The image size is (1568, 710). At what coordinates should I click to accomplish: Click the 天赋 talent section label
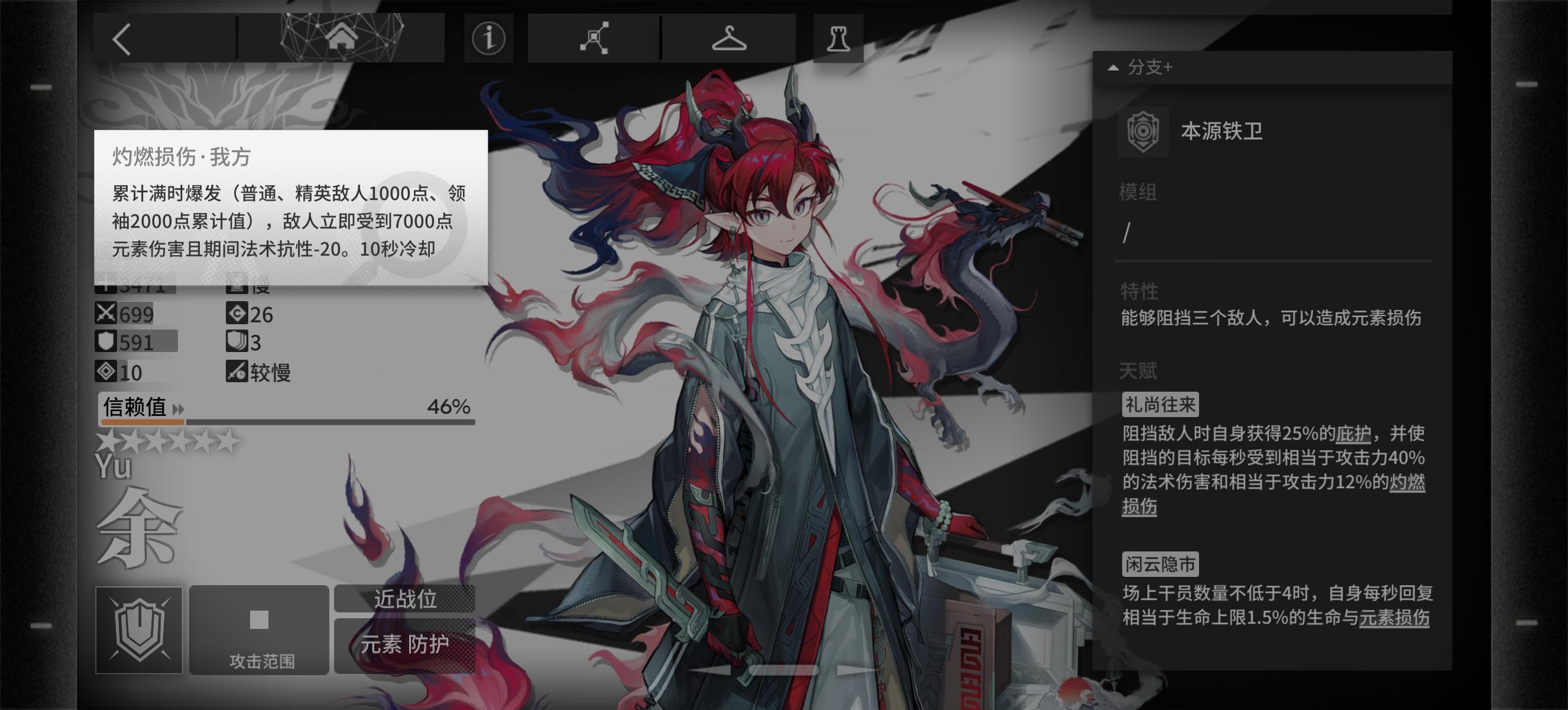coord(1138,370)
